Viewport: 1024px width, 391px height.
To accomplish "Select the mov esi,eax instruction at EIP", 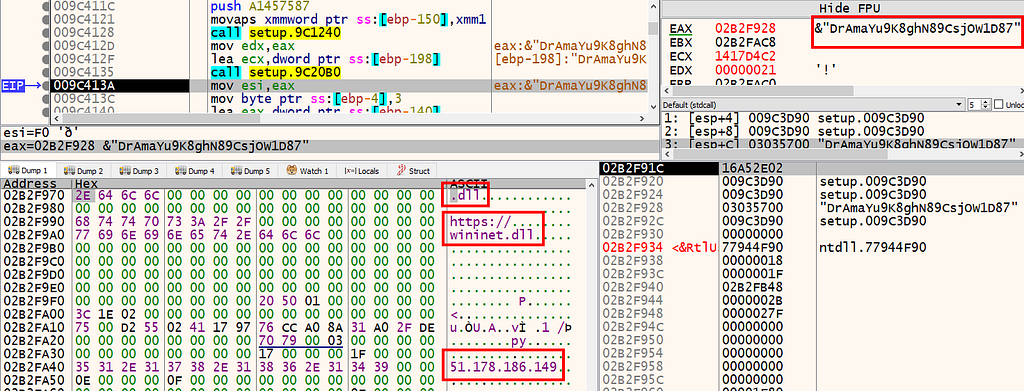I will (252, 86).
